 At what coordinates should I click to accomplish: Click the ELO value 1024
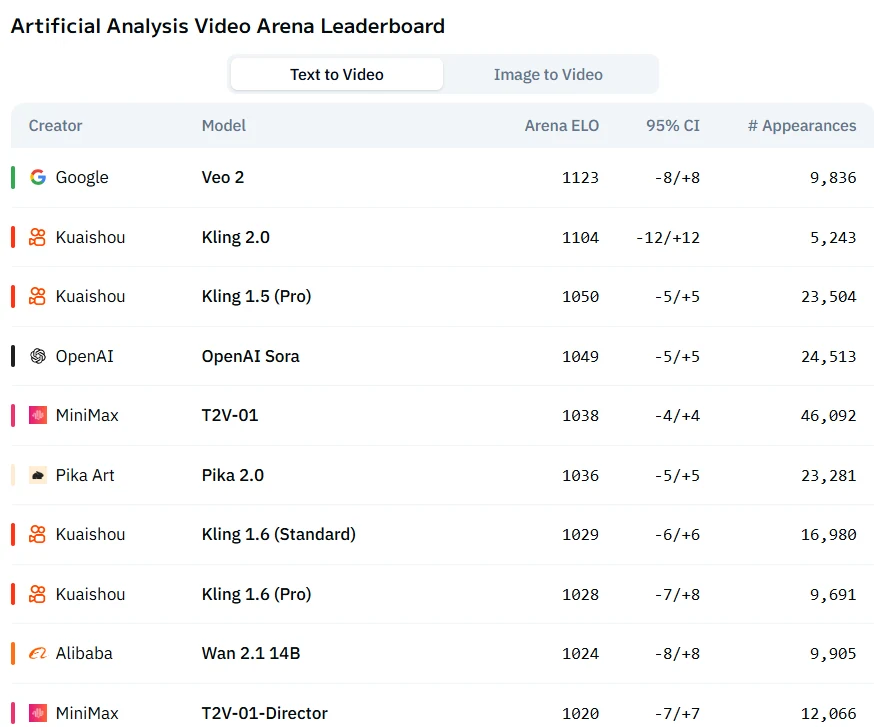click(x=580, y=653)
